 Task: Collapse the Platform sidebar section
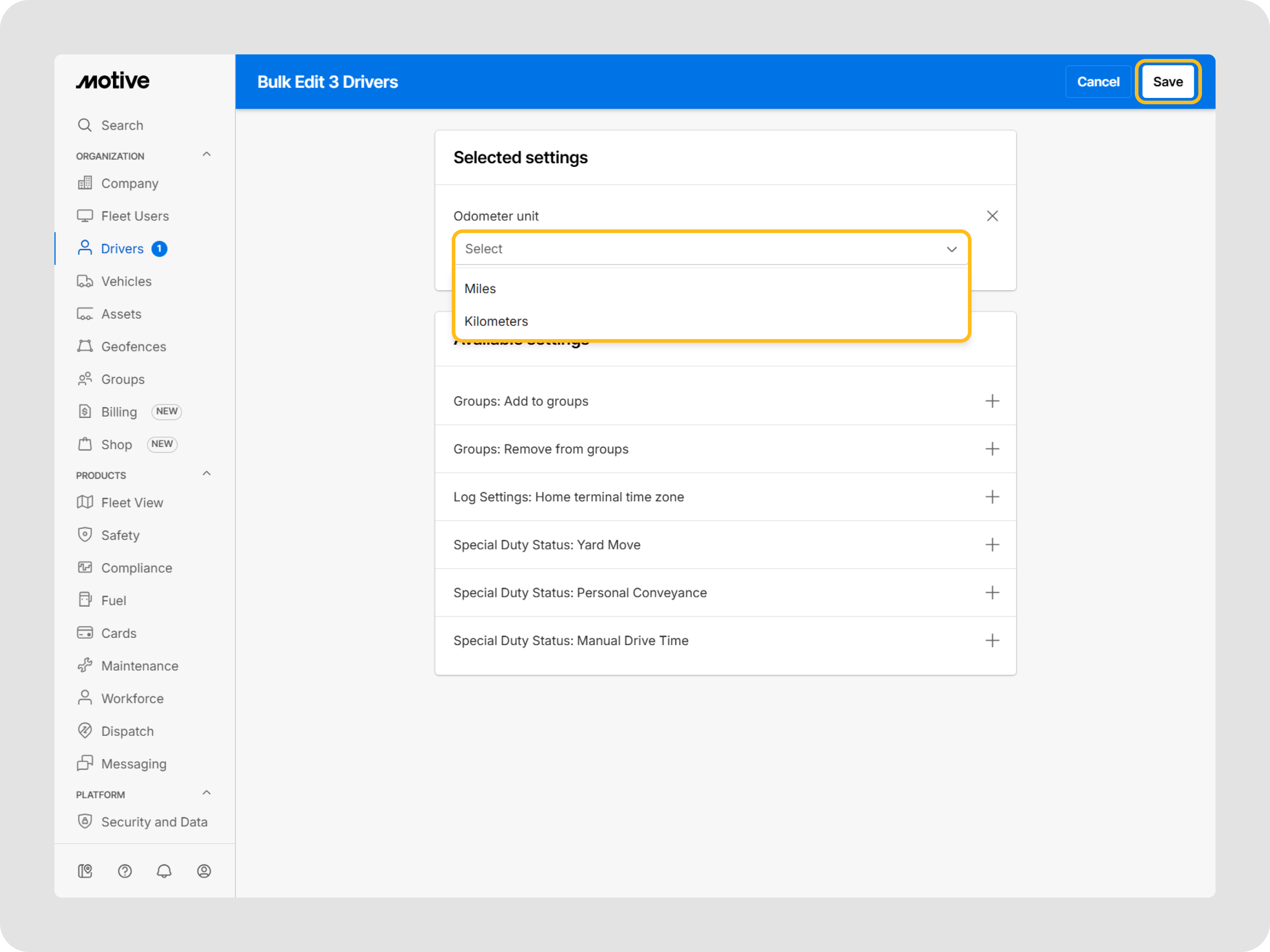(x=207, y=793)
